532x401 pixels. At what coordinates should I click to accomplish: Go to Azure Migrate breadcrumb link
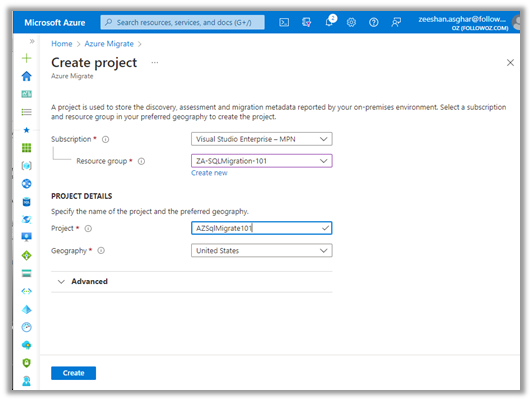[x=109, y=44]
